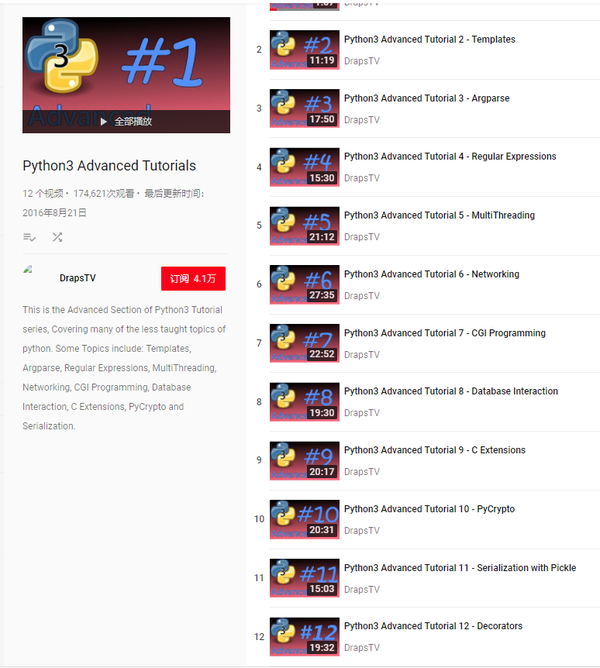Open Tutorial 11 - Serialization with Pickle
The height and width of the screenshot is (668, 600).
point(460,568)
